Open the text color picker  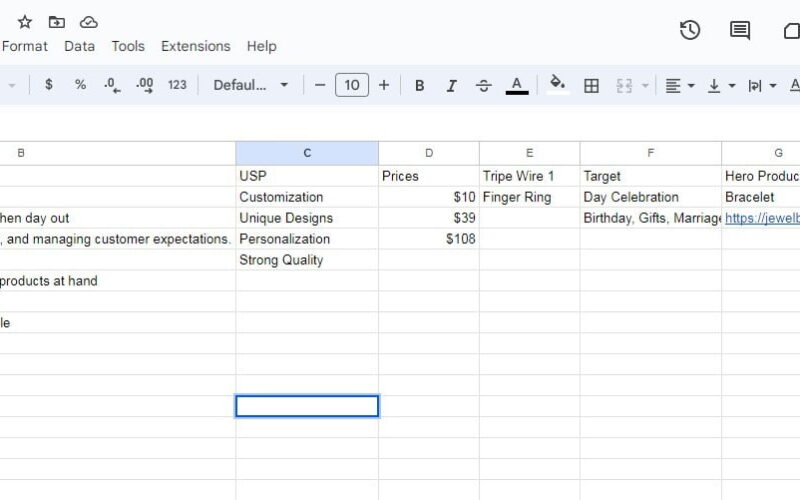[x=517, y=85]
